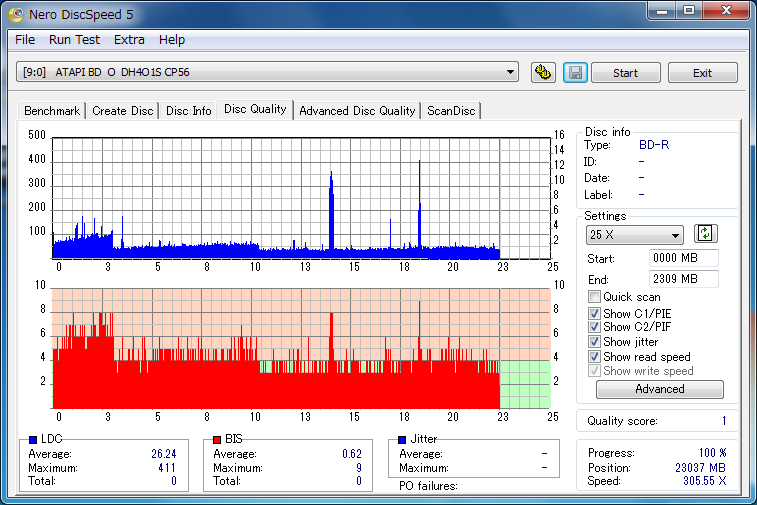Open the Help menu
The width and height of the screenshot is (757, 505).
pos(172,40)
